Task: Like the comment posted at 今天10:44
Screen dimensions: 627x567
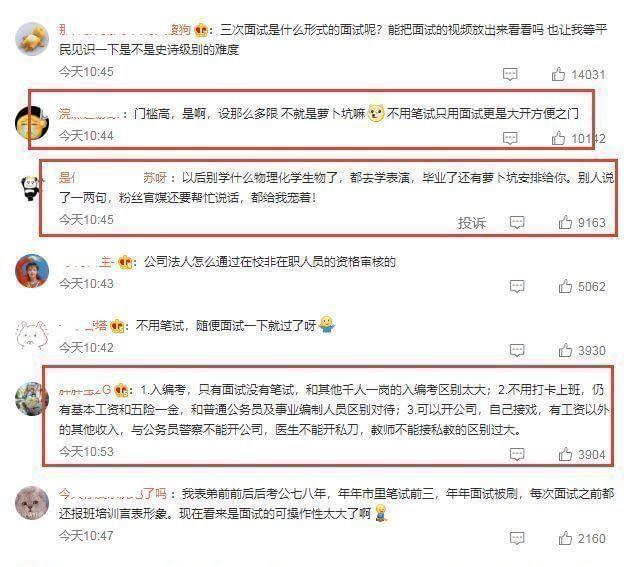Action: [x=558, y=138]
